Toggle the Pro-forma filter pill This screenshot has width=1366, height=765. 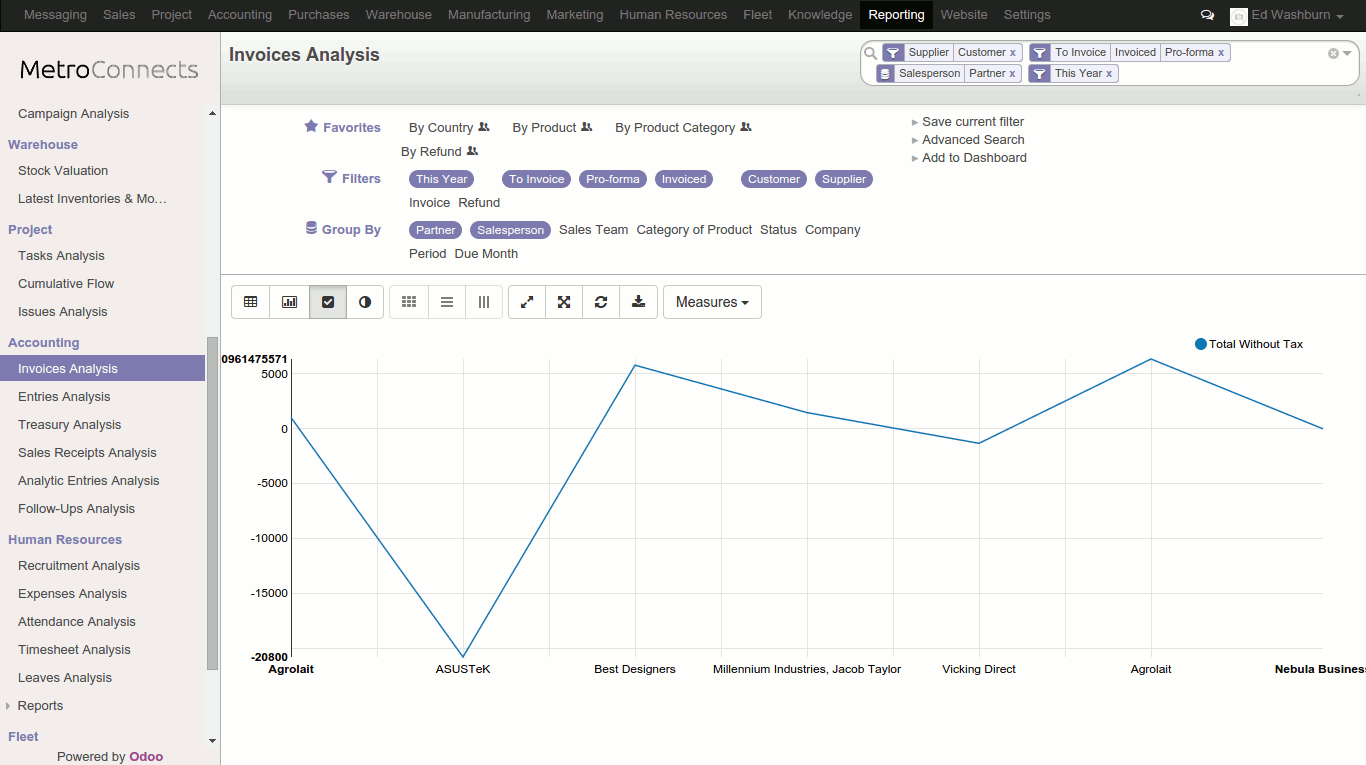[612, 179]
